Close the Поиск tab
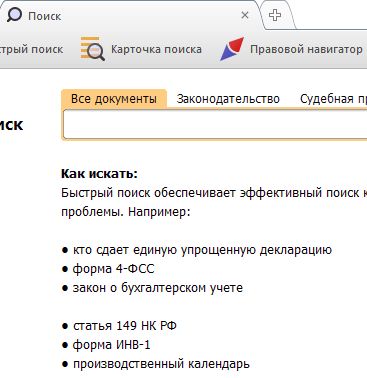 (245, 15)
